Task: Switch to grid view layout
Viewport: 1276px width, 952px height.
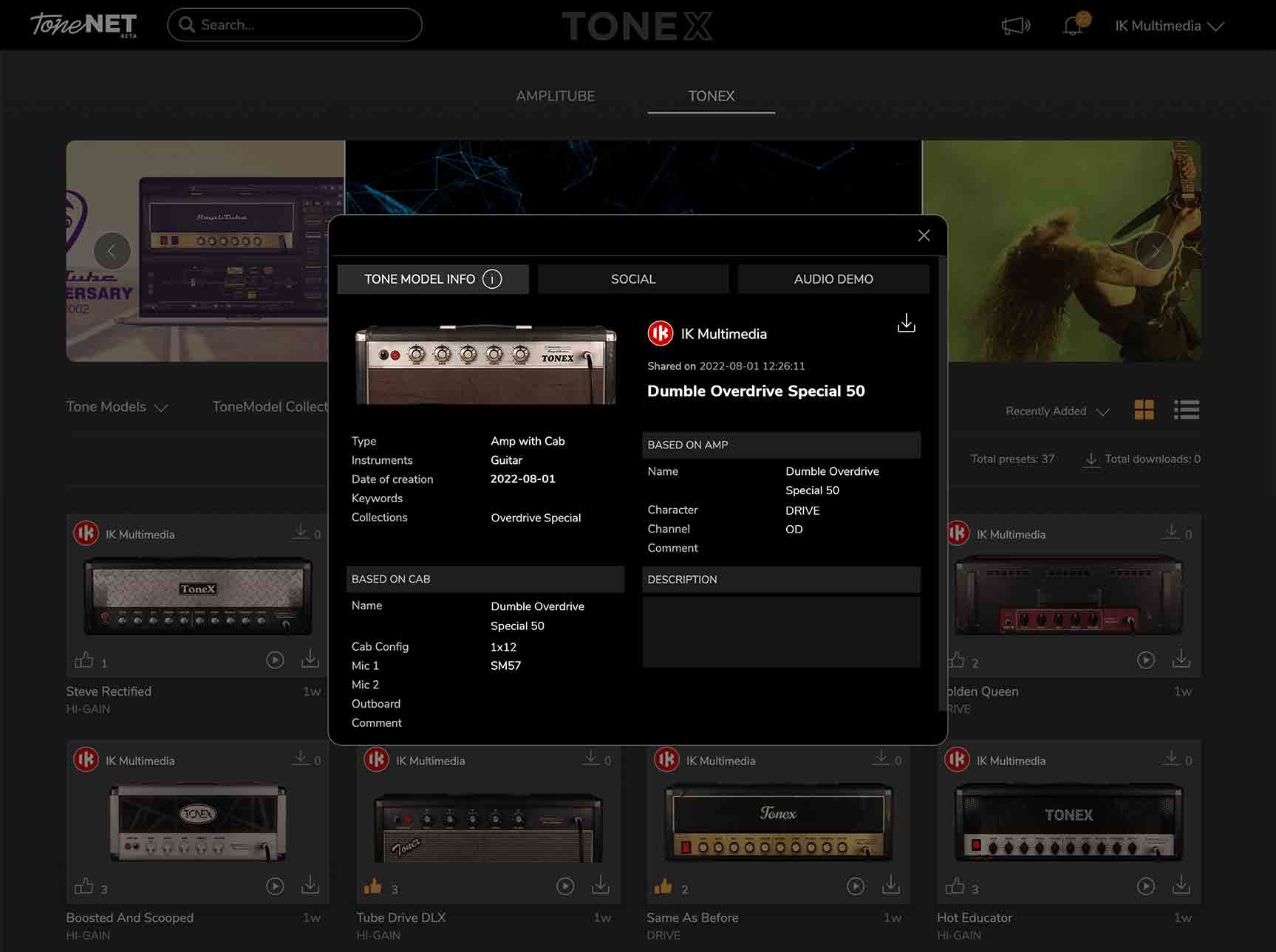Action: coord(1144,409)
